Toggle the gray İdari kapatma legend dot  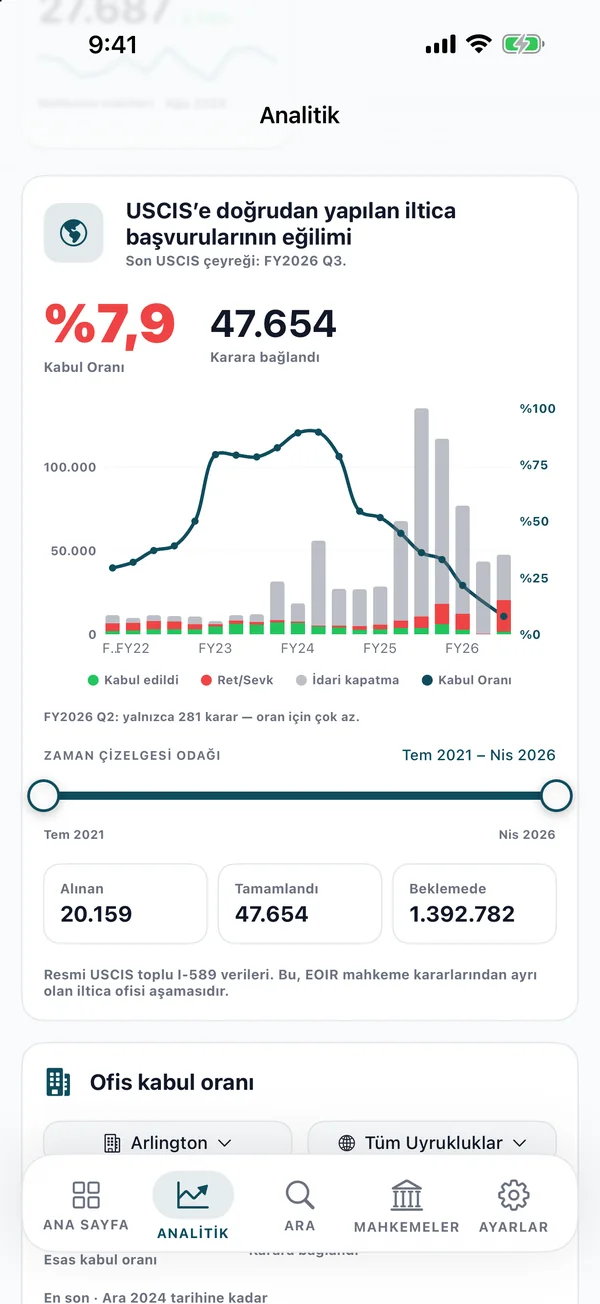[302, 680]
